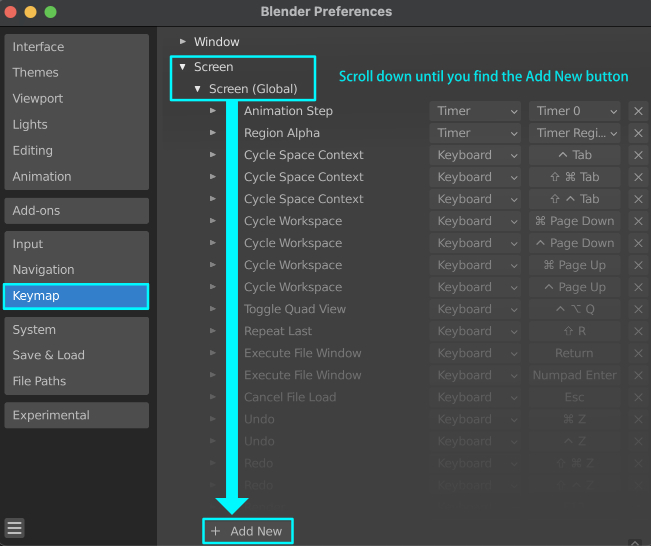Remove the Animation Step keymap entry

pos(638,111)
